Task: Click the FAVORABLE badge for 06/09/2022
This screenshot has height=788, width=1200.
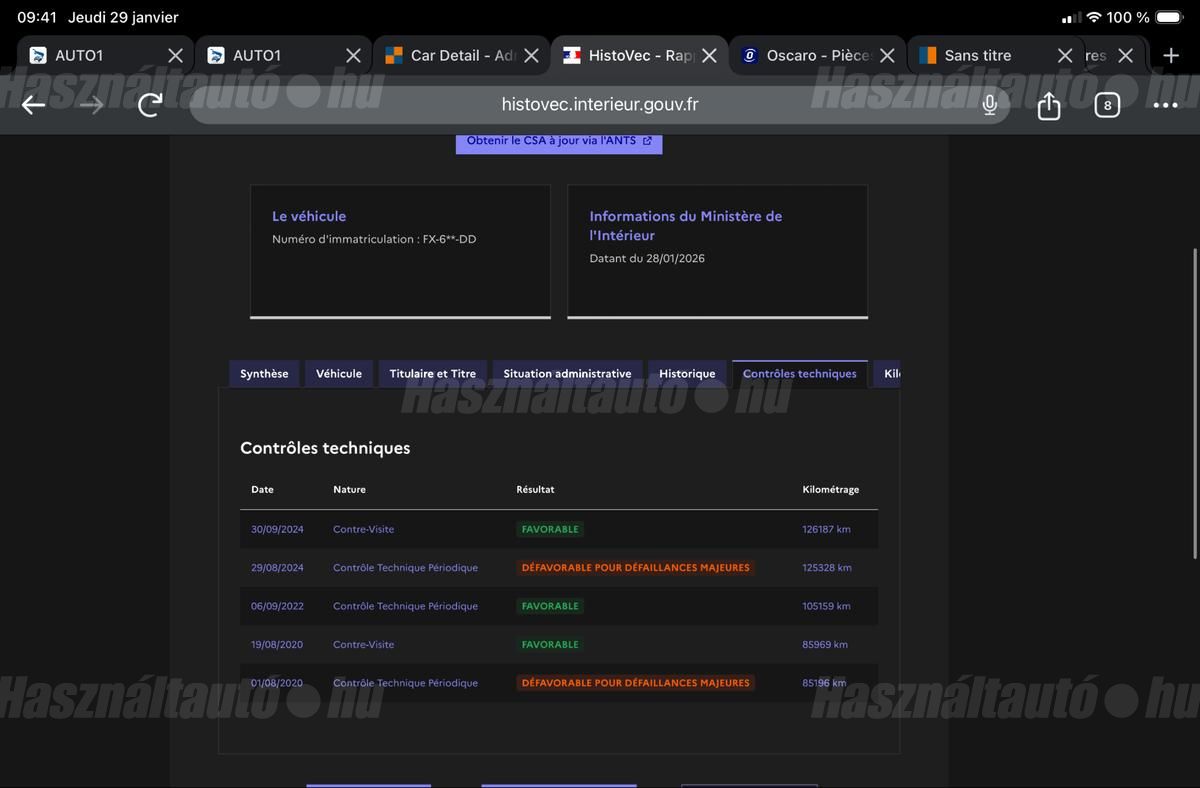Action: coord(550,606)
